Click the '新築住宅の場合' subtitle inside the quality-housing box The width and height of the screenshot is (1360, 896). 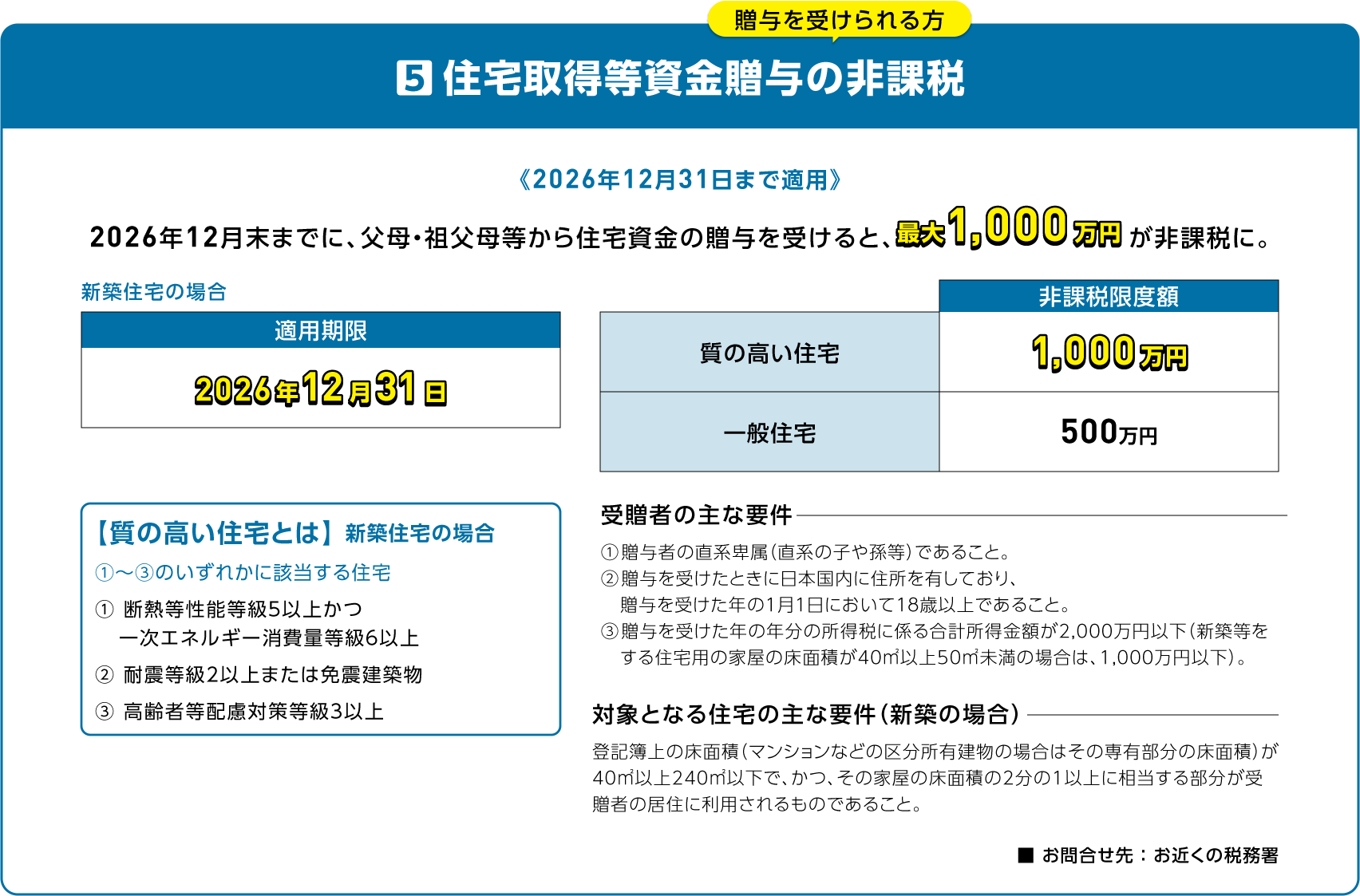(420, 533)
